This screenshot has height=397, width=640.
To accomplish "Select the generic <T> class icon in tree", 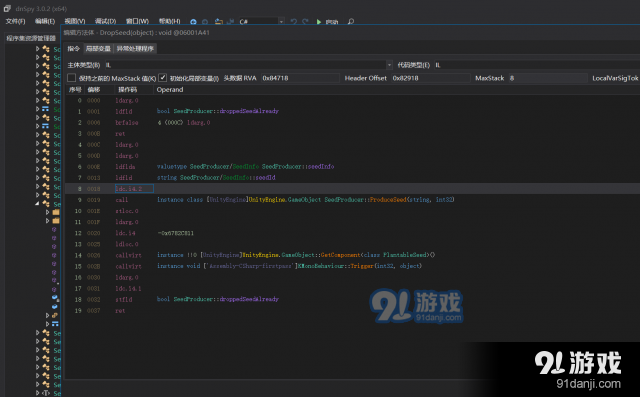I will click(x=46, y=393).
